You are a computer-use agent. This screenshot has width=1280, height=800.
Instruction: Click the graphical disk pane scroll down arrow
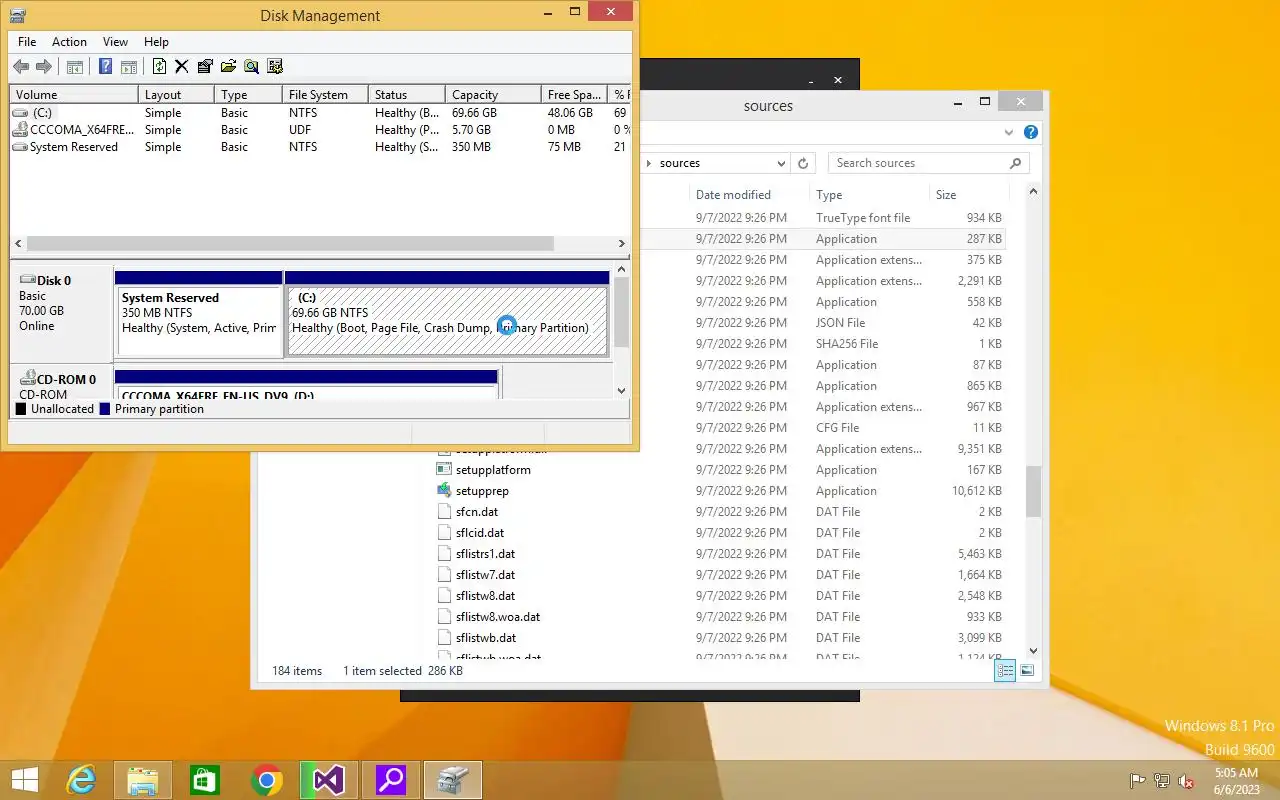[x=621, y=391]
